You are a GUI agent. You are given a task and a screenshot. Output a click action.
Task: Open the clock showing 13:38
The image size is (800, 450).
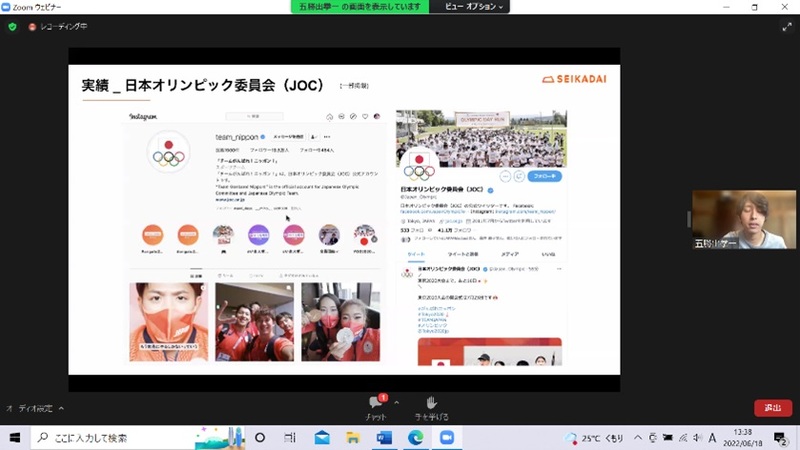[x=742, y=438]
